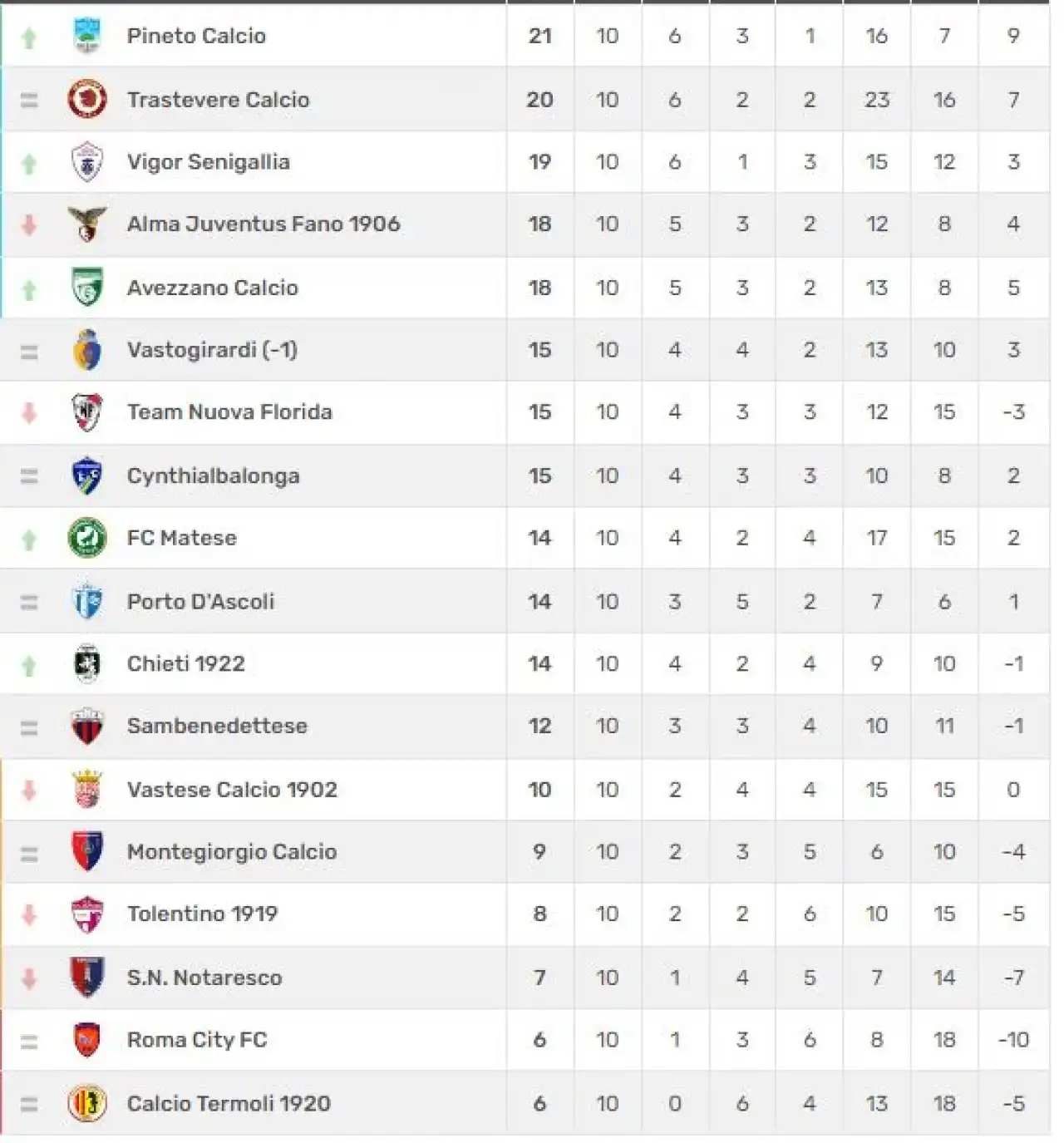Image resolution: width=1064 pixels, height=1143 pixels.
Task: Click the Sambenedettese red-blue crest
Action: (87, 727)
